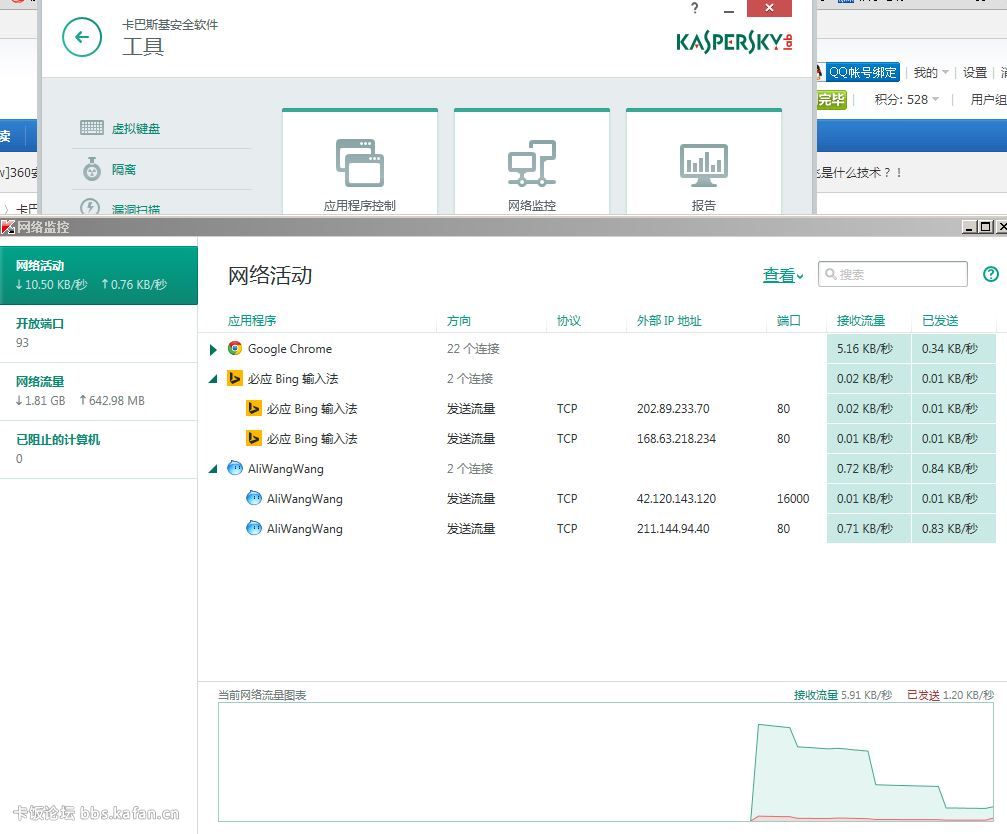The image size is (1007, 834).
Task: Click the 设置 link in browser page
Action: [975, 73]
